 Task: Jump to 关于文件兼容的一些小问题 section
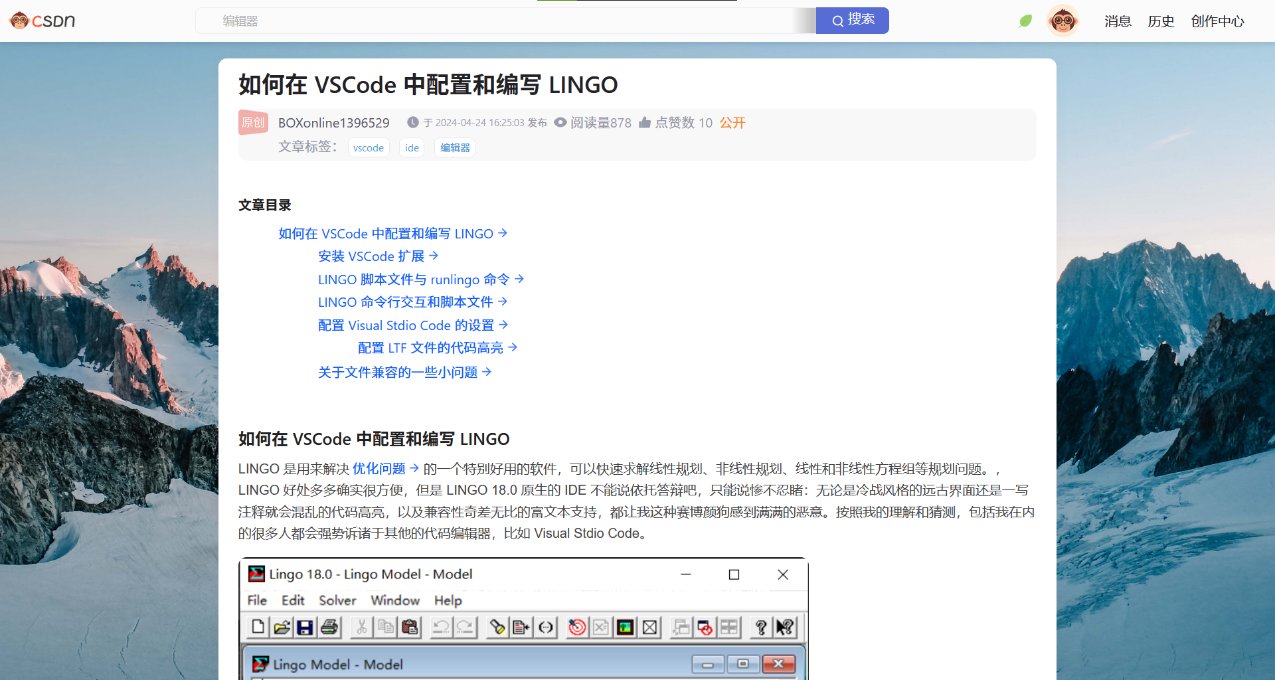pyautogui.click(x=405, y=372)
